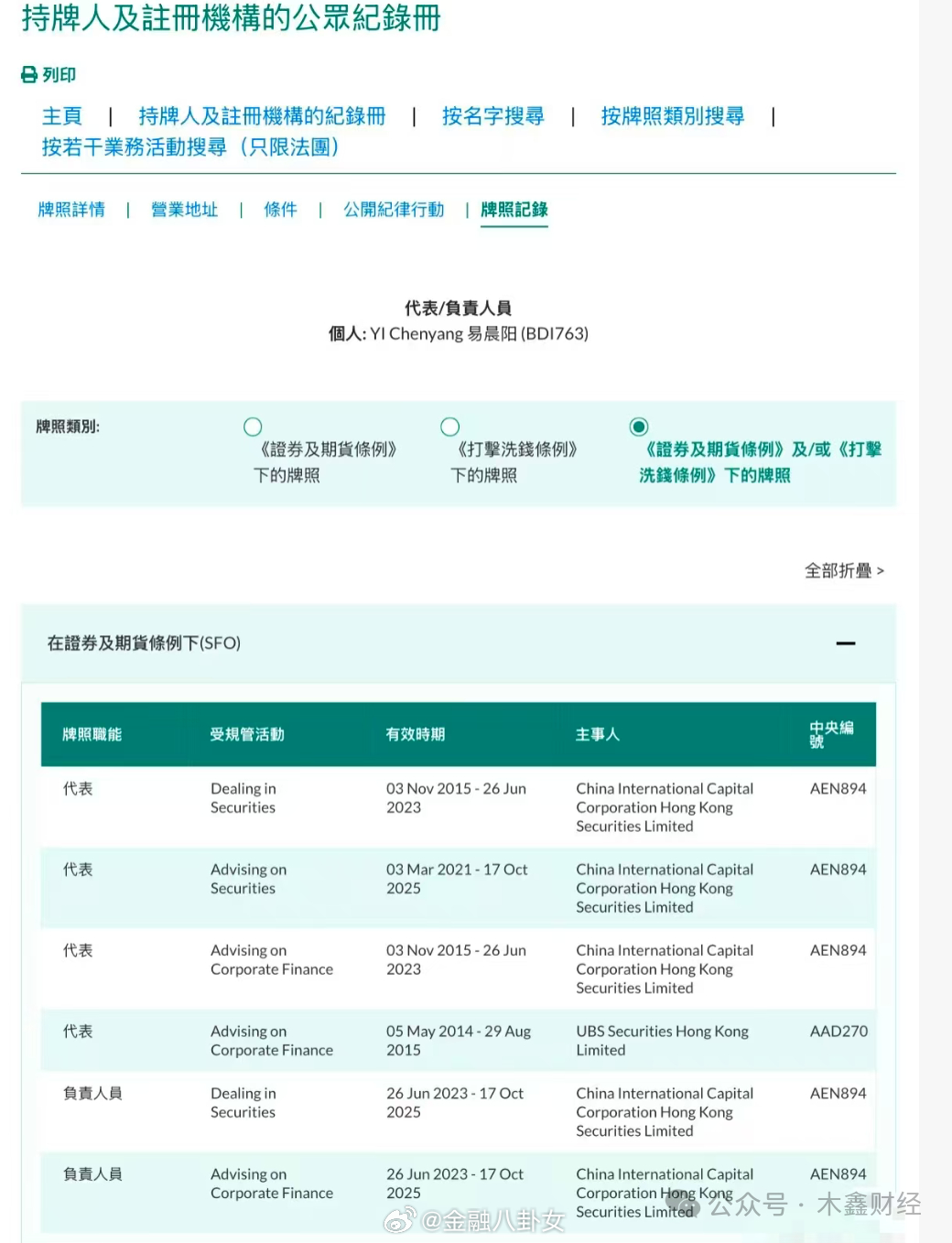Select the 牌照記錄 tab

tap(514, 210)
